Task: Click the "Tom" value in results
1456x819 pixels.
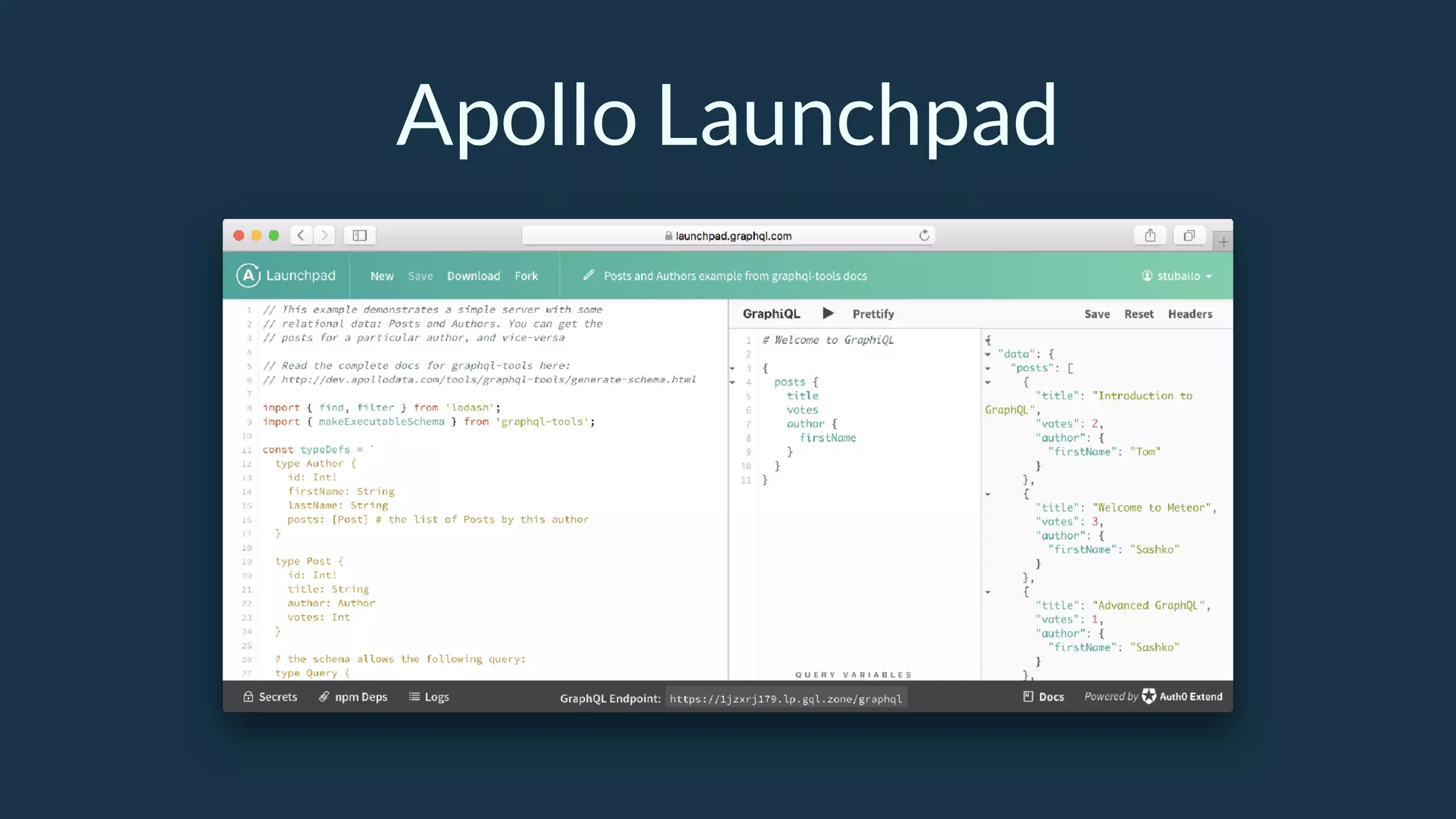Action: (1145, 451)
